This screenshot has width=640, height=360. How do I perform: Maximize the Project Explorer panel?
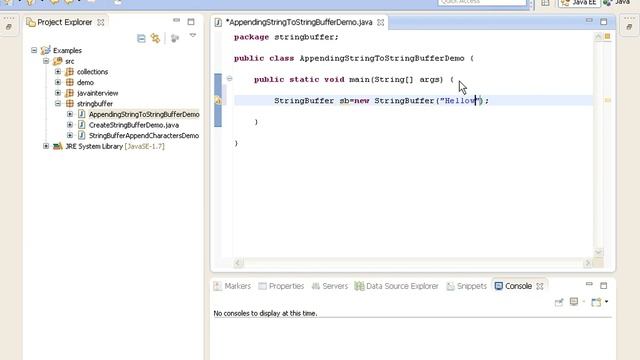click(191, 22)
